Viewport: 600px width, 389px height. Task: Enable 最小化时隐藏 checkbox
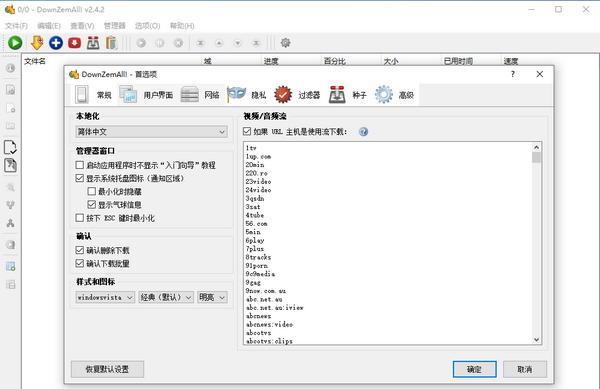(91, 191)
